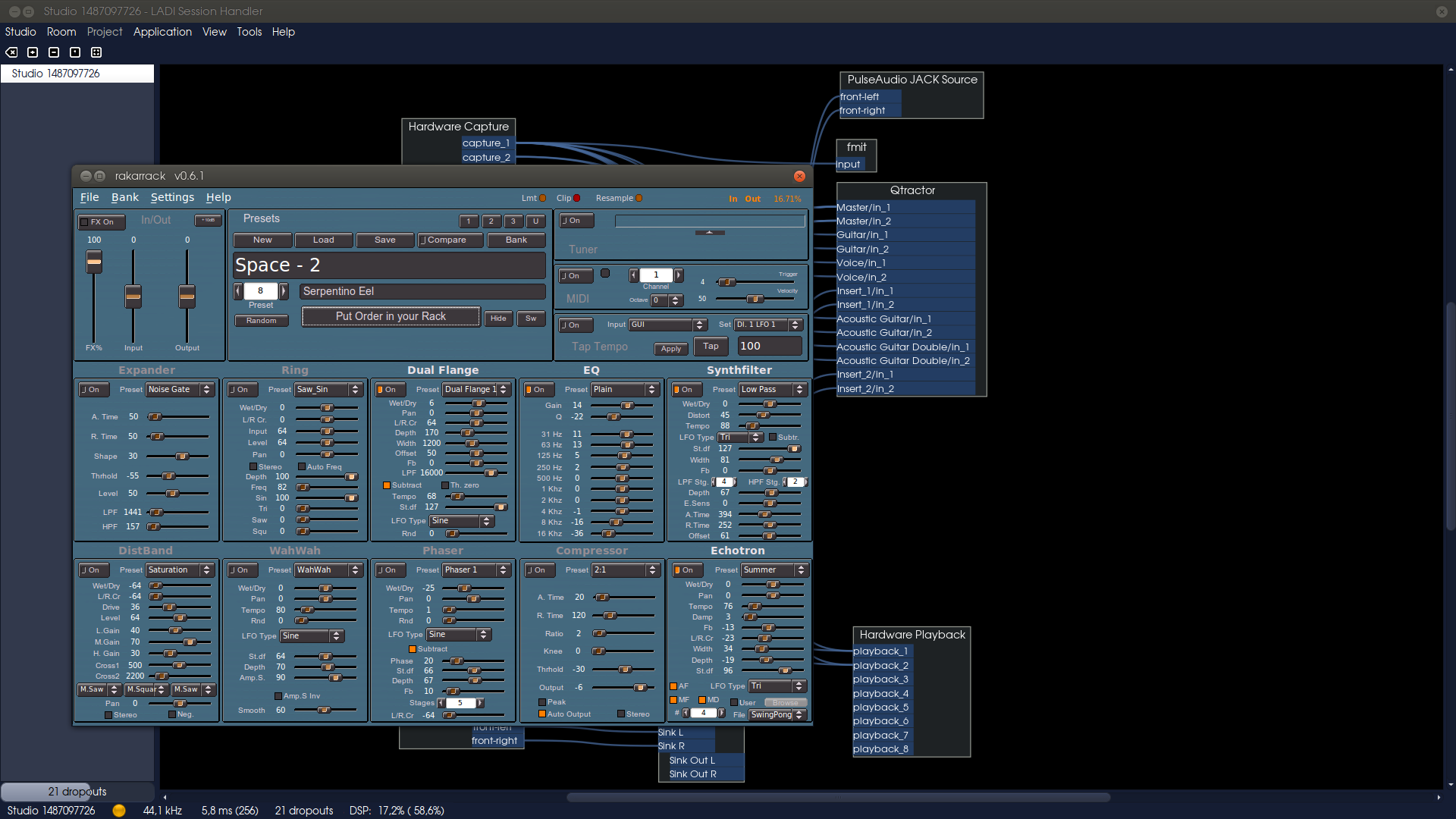
Task: Check the Ring Auto Freq checkbox
Action: coord(301,466)
